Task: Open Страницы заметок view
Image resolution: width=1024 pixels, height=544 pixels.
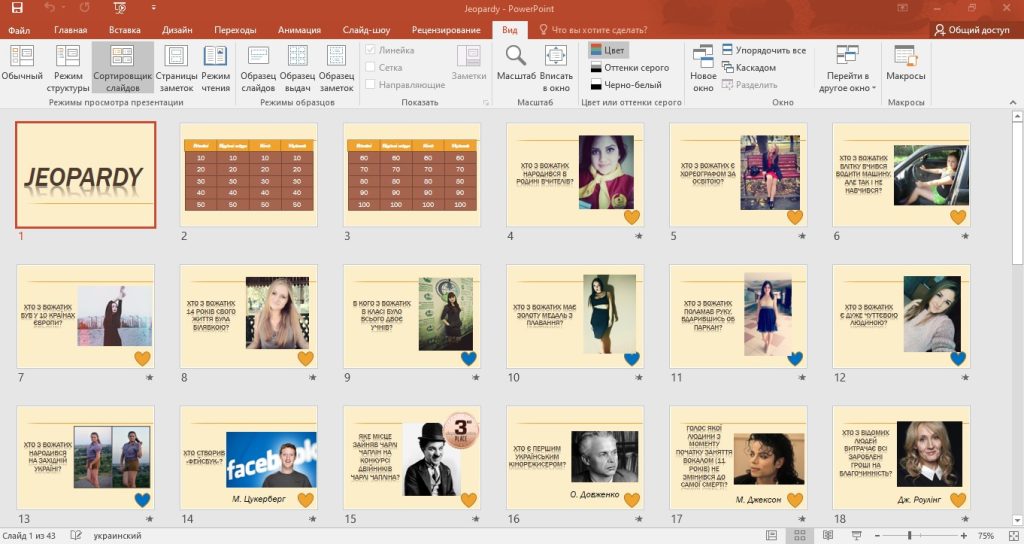Action: (176, 69)
